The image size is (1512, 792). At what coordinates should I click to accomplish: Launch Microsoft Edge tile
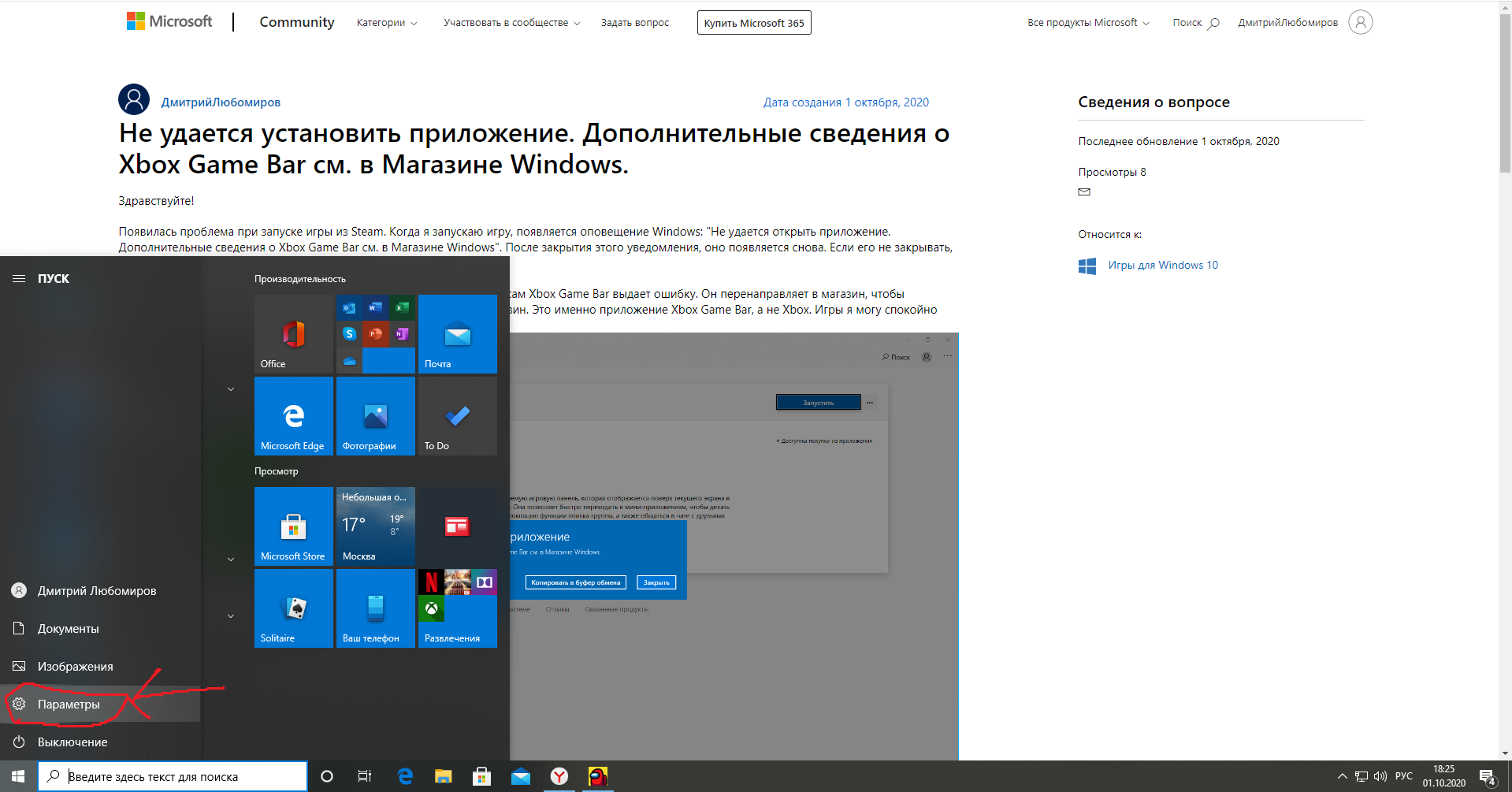pos(294,416)
